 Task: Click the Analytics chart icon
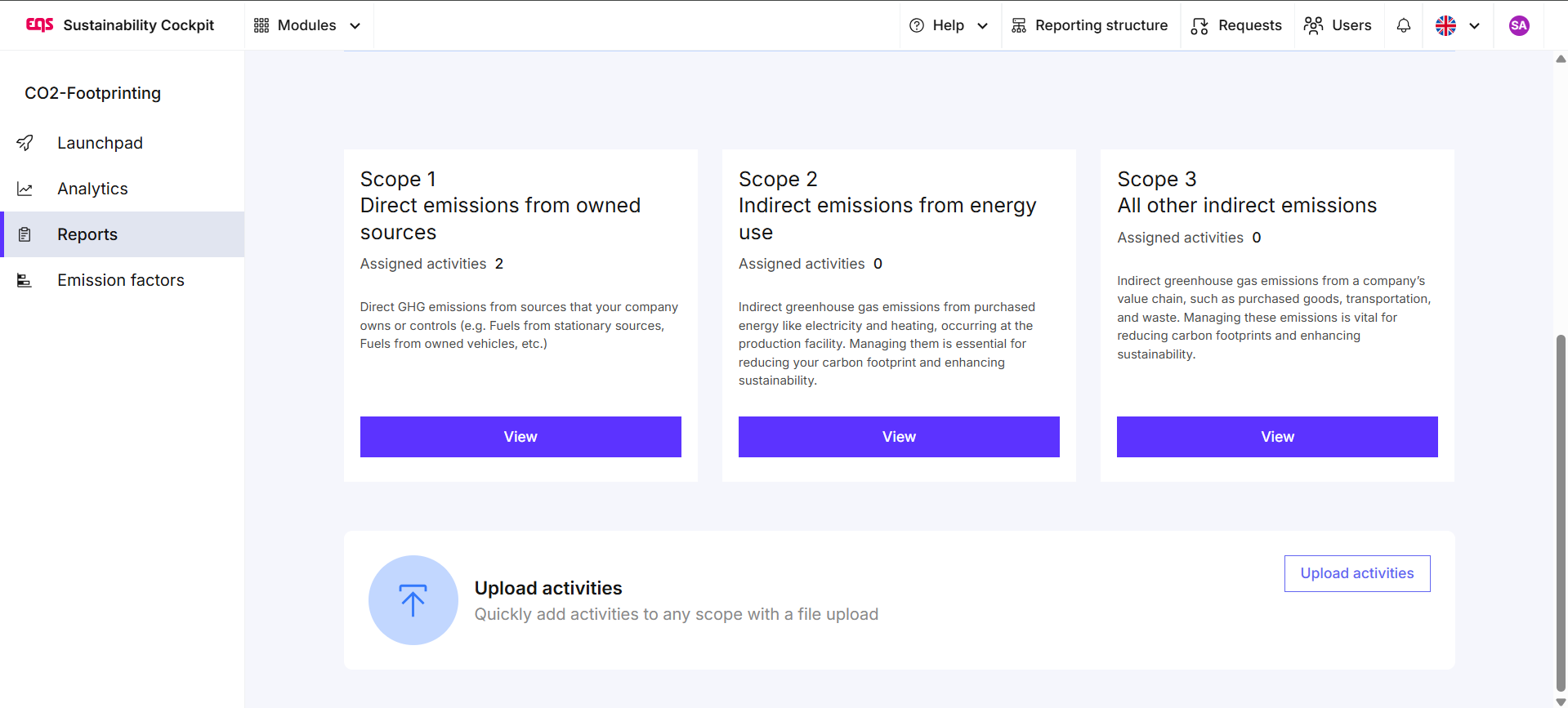(25, 189)
